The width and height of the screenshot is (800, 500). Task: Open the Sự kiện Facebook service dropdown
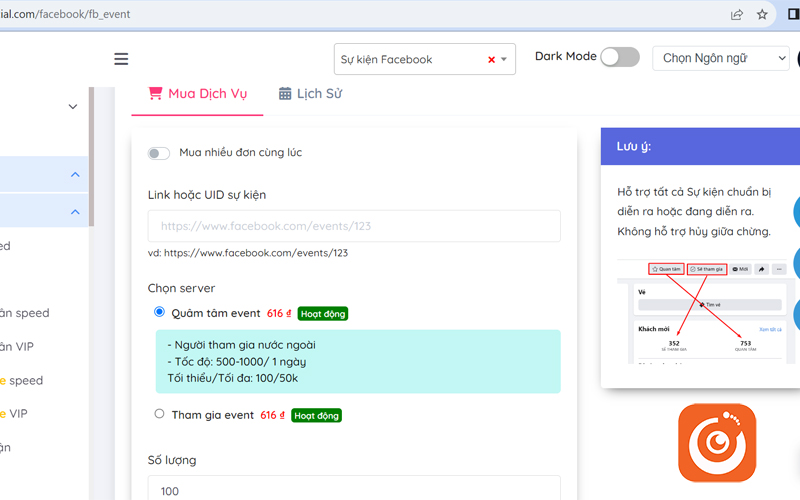tap(424, 59)
